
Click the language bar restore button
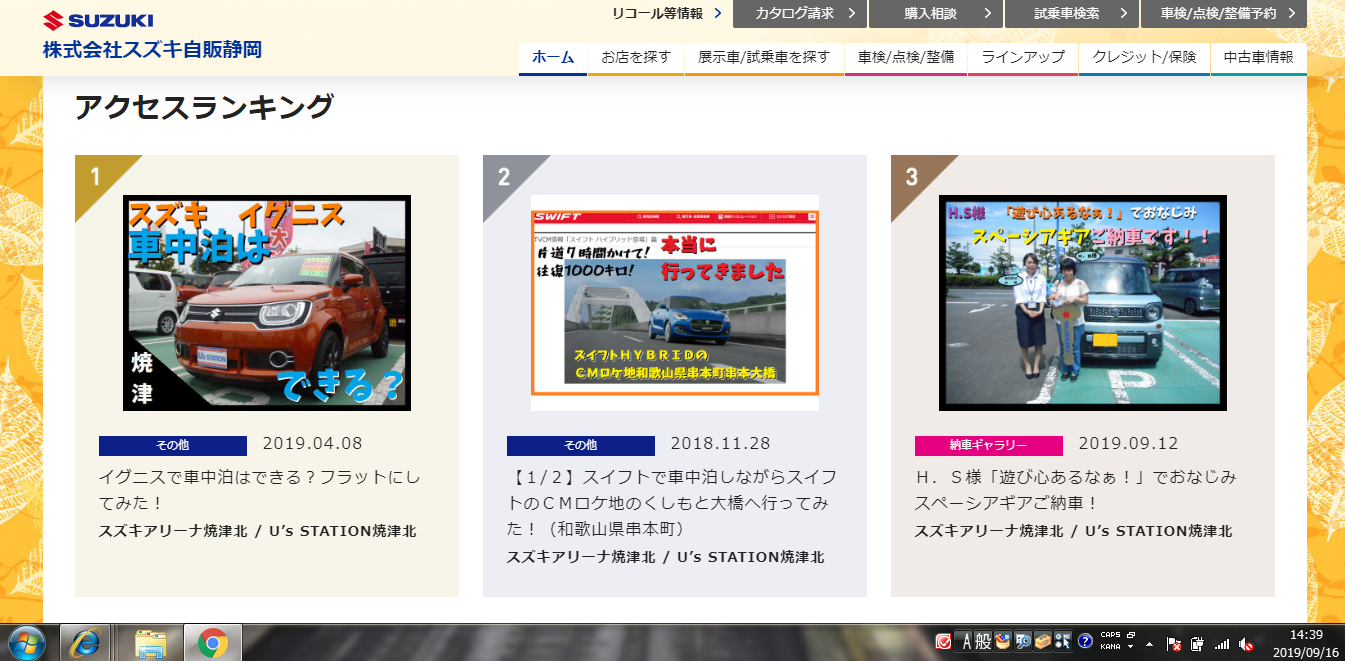pos(1130,635)
